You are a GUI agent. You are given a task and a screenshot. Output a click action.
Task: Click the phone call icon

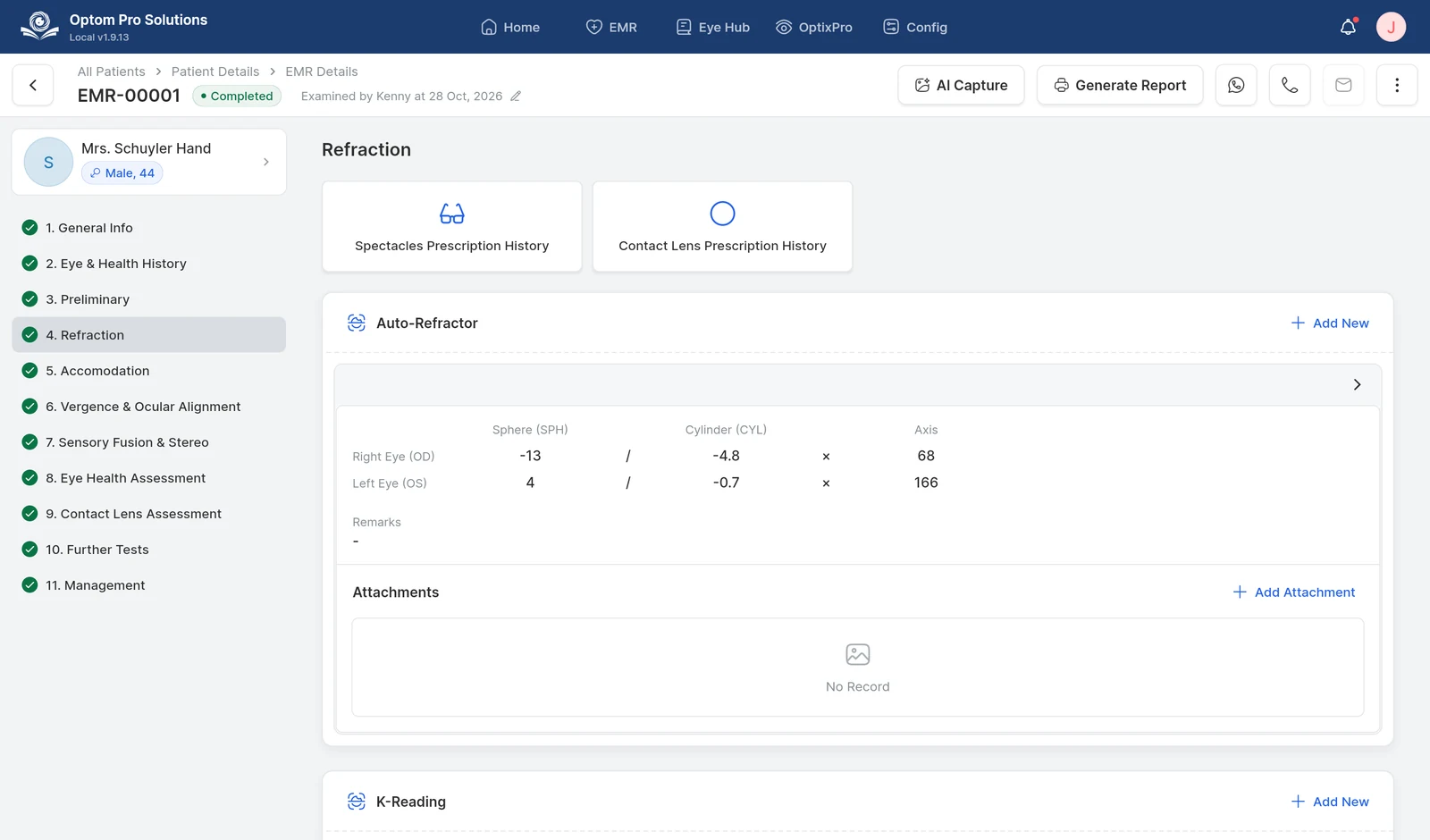click(x=1290, y=85)
